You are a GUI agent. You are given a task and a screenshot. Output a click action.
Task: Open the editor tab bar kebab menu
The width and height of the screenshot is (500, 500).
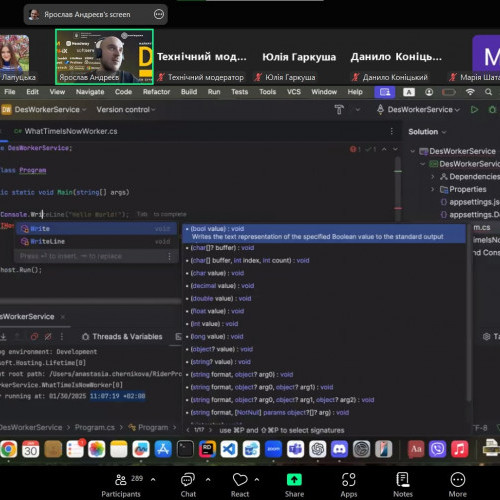pyautogui.click(x=392, y=131)
